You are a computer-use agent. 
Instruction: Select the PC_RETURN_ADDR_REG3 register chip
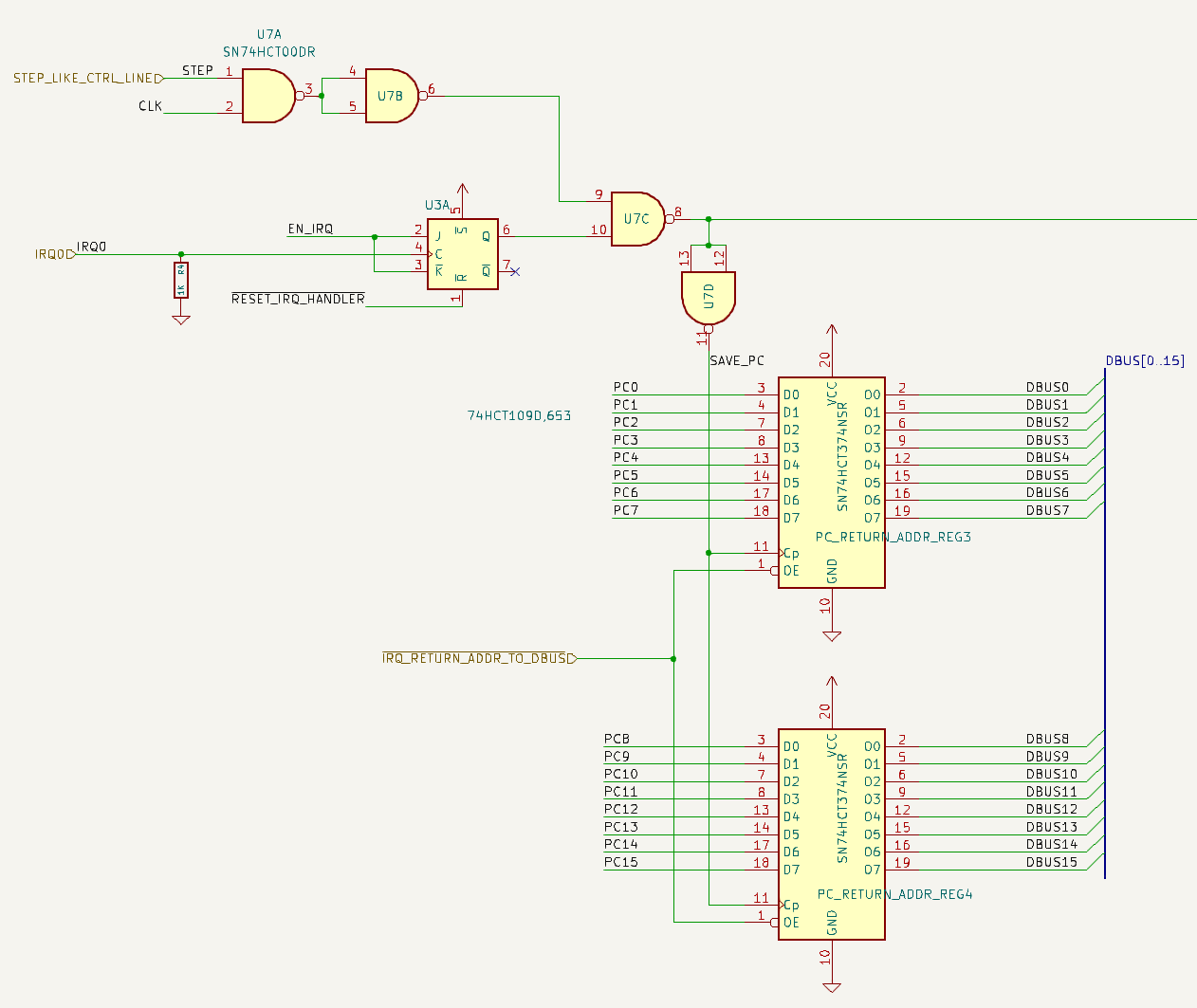point(830,482)
